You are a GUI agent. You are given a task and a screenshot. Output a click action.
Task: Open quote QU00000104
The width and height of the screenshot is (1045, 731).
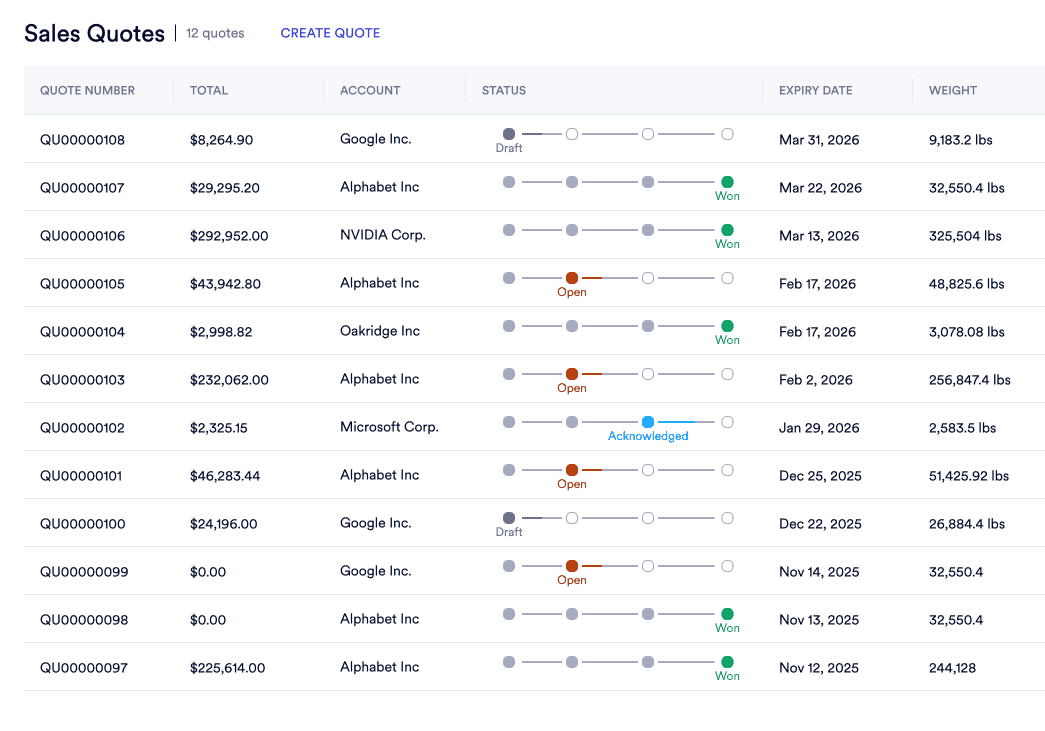(83, 332)
